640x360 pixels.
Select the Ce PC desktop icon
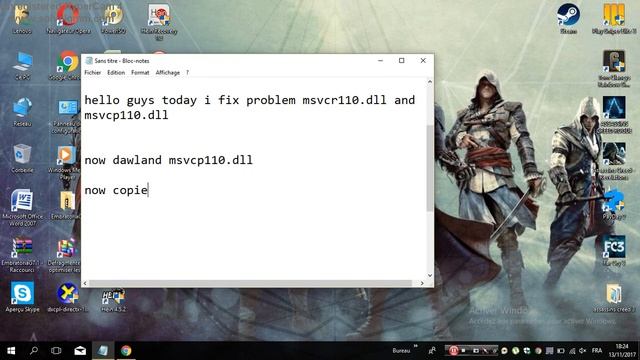(22, 65)
